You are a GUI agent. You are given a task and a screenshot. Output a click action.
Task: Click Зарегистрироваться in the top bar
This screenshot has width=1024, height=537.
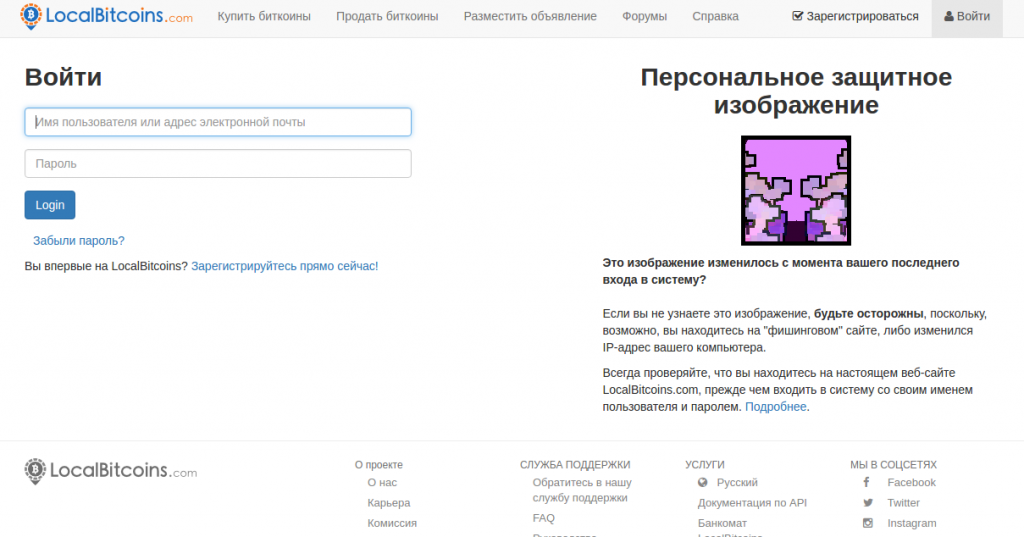pos(855,16)
